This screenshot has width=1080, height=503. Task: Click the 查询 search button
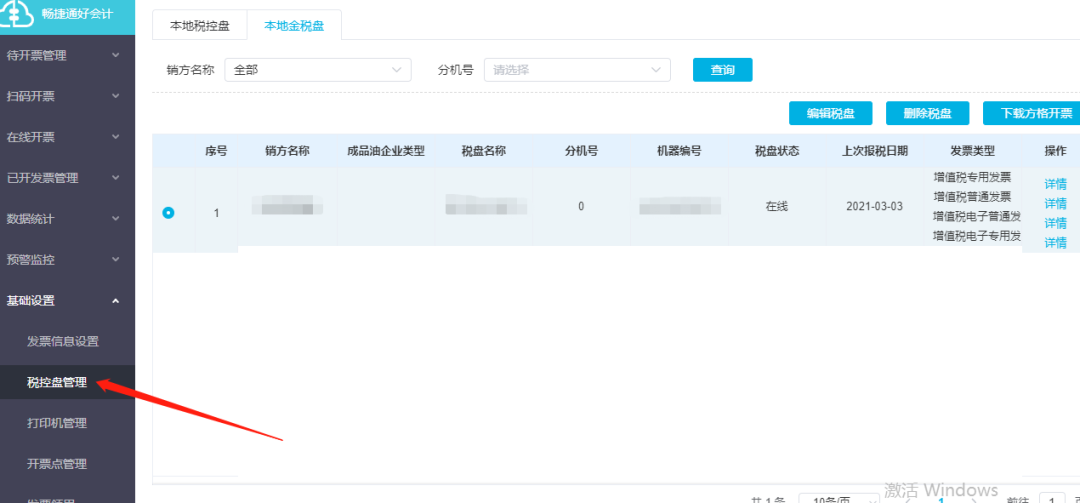722,70
